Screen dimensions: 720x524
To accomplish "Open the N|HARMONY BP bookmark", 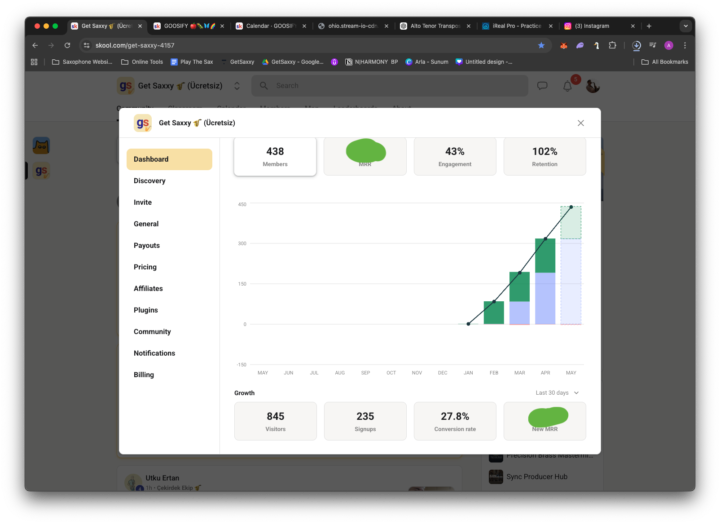I will (x=371, y=62).
